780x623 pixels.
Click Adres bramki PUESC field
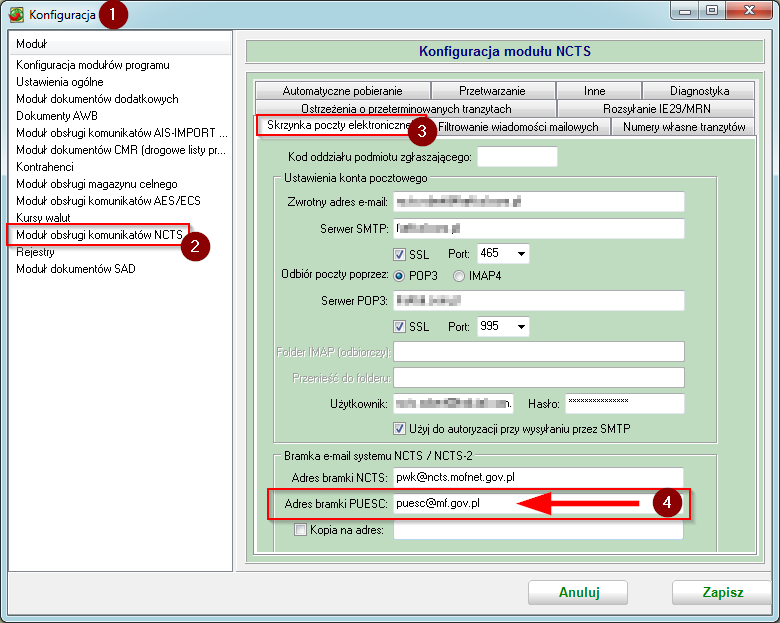tap(538, 504)
